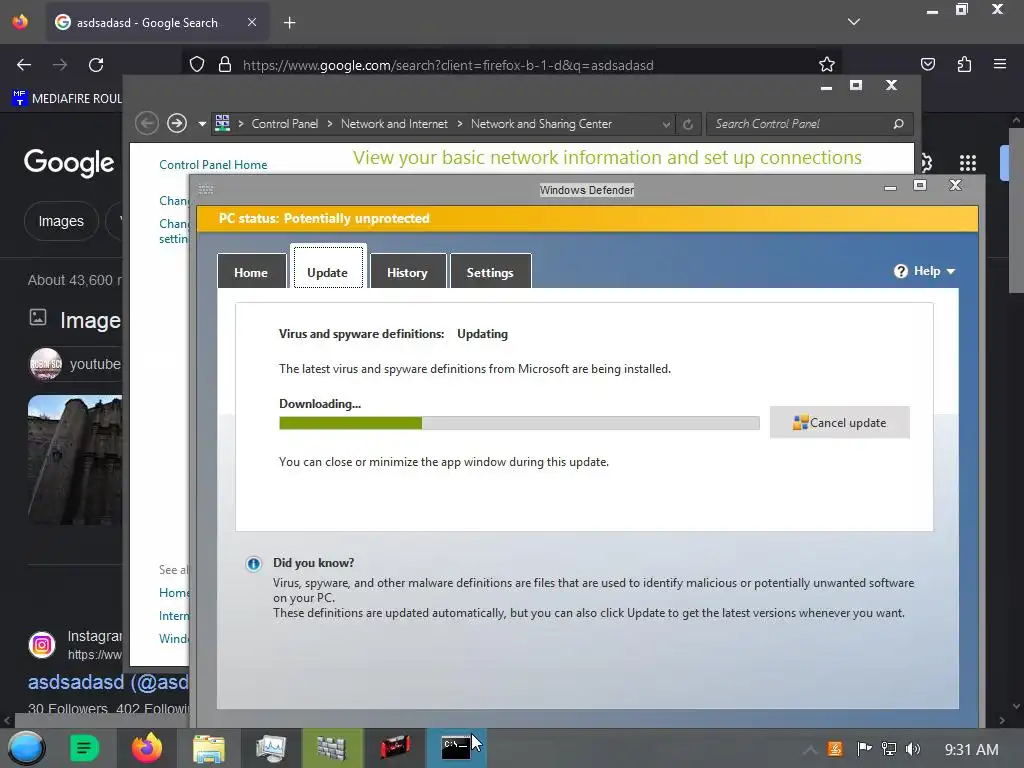This screenshot has height=768, width=1024.
Task: Click the Control Panel search magnifier icon
Action: click(899, 124)
